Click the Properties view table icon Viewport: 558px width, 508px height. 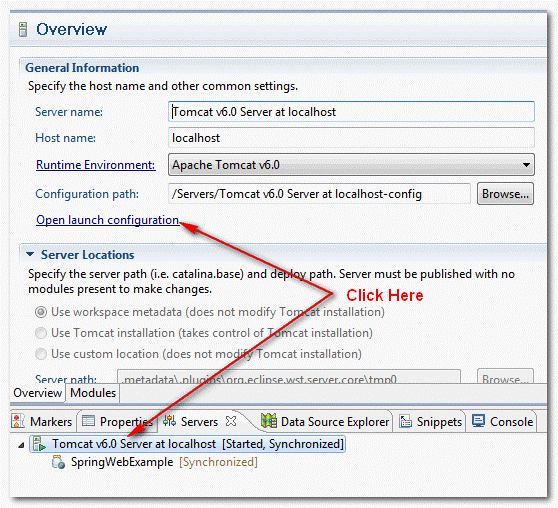coord(88,421)
